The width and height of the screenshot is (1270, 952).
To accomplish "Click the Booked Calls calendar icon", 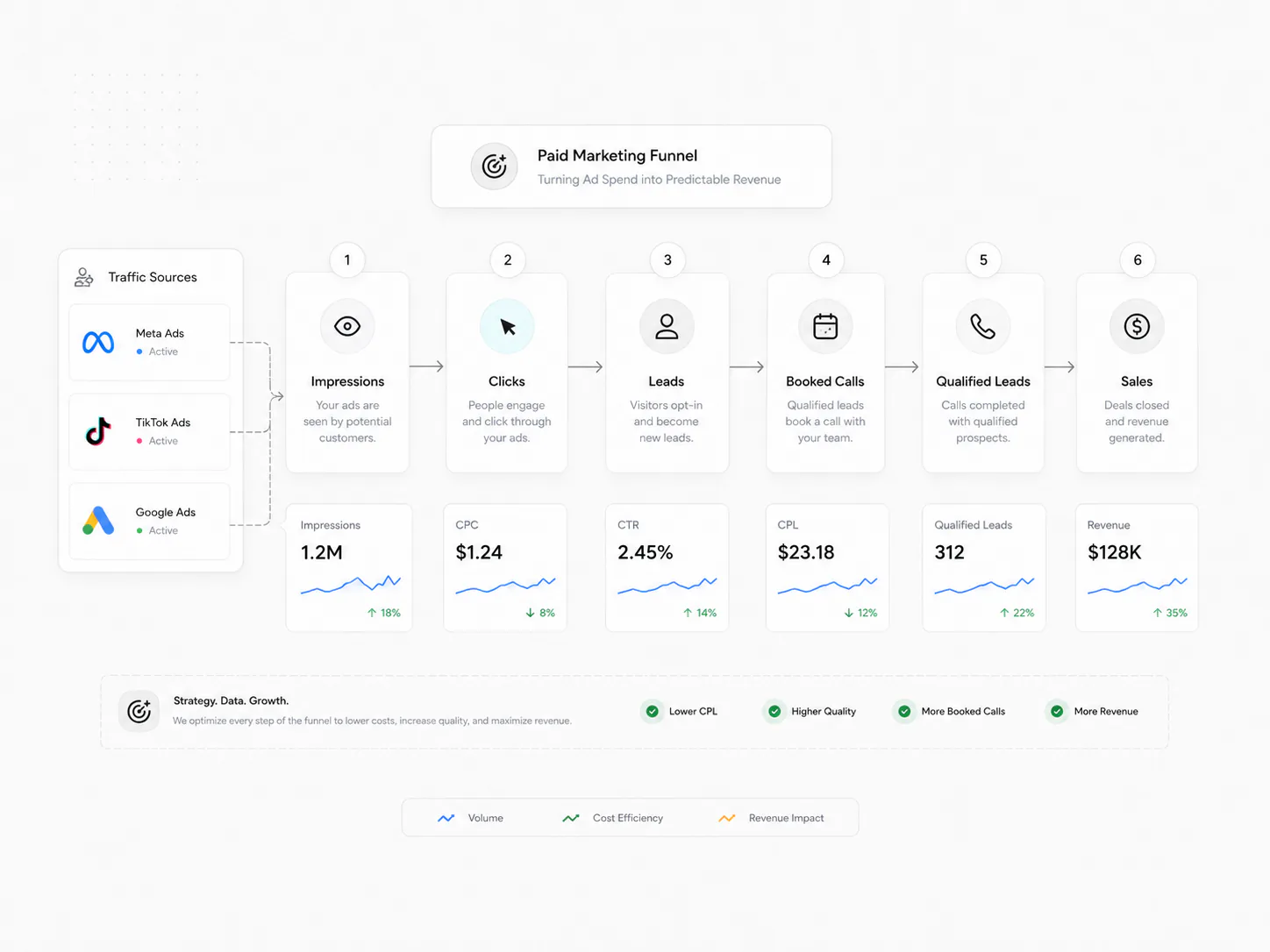I will 825,326.
